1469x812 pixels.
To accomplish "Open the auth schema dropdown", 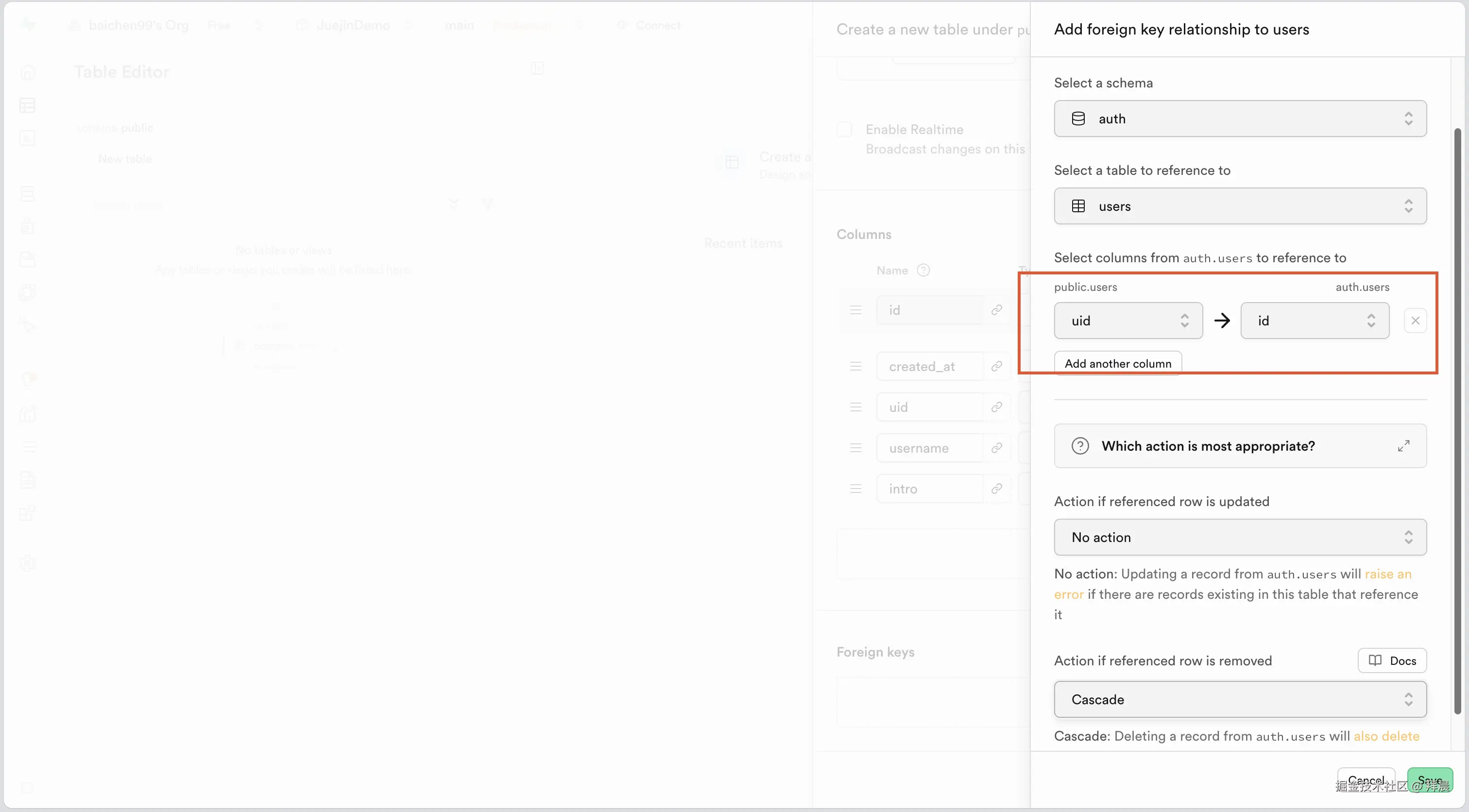I will pos(1240,118).
